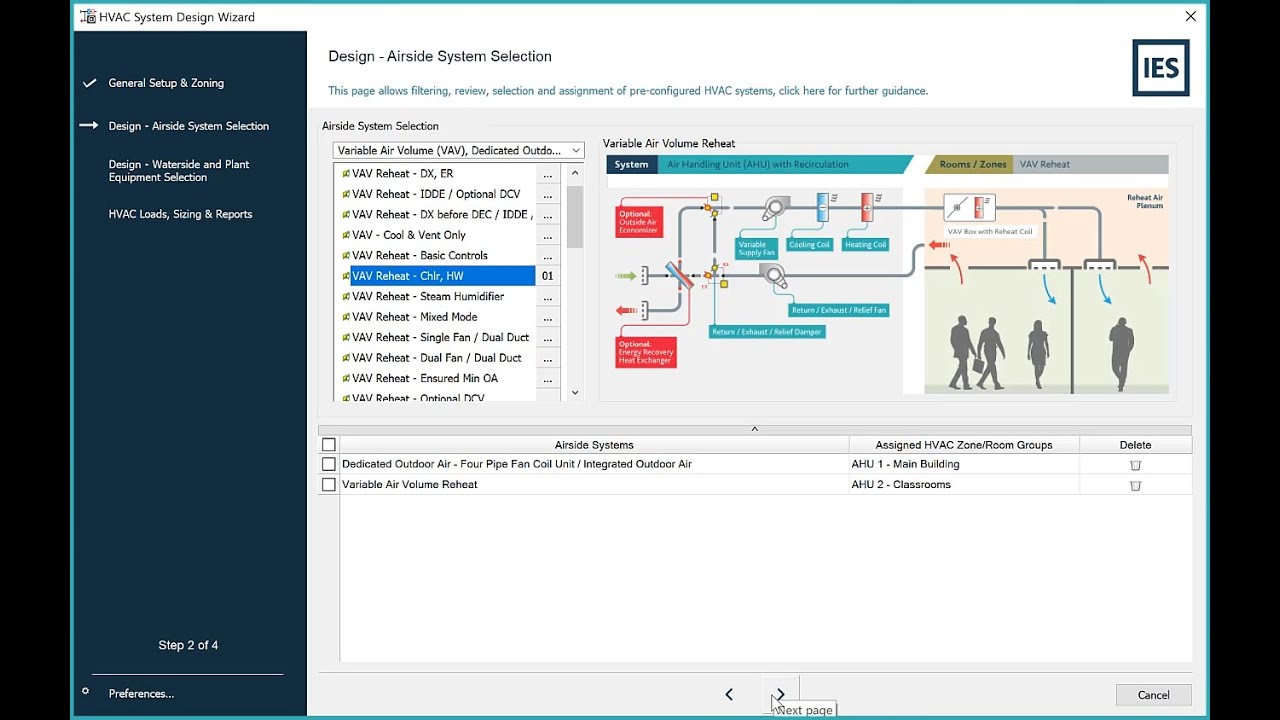Check the Dedicated Outdoor Air system checkbox
Viewport: 1280px width, 720px height.
(x=329, y=464)
